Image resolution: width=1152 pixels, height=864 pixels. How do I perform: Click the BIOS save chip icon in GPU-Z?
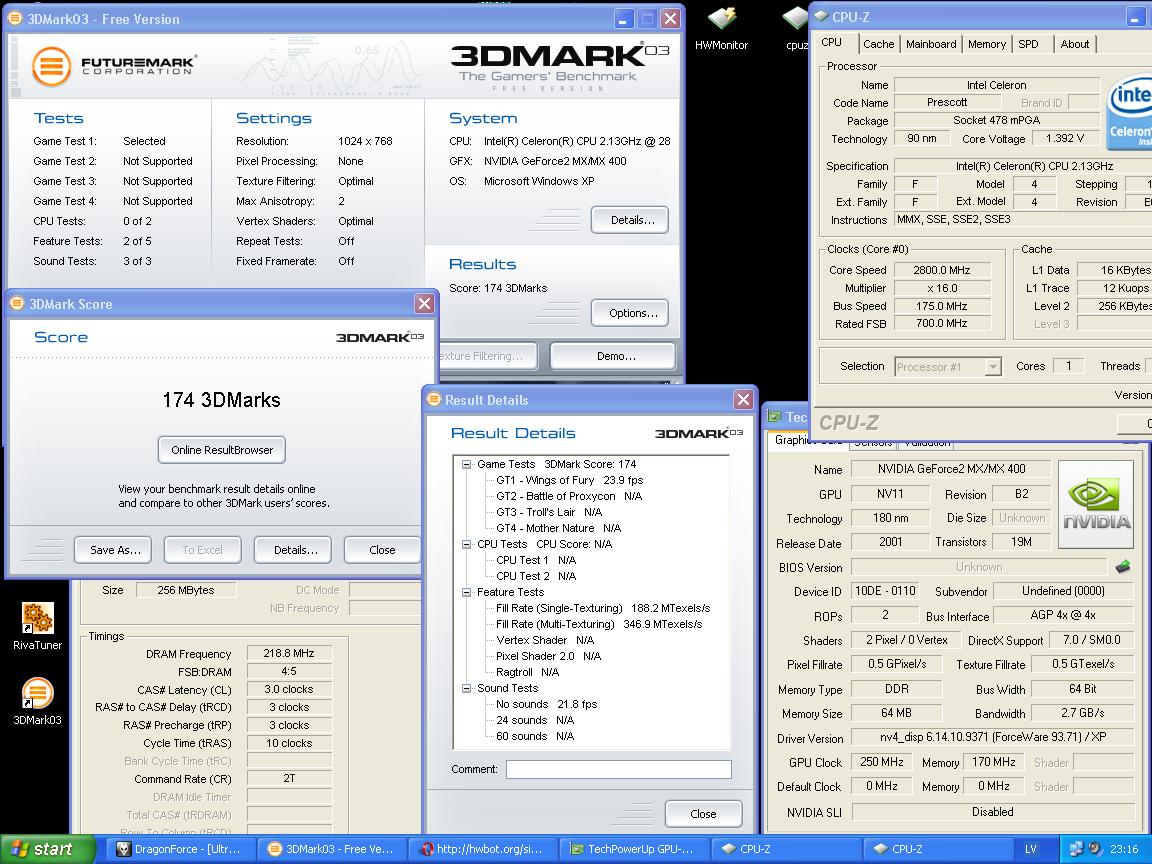[1122, 566]
